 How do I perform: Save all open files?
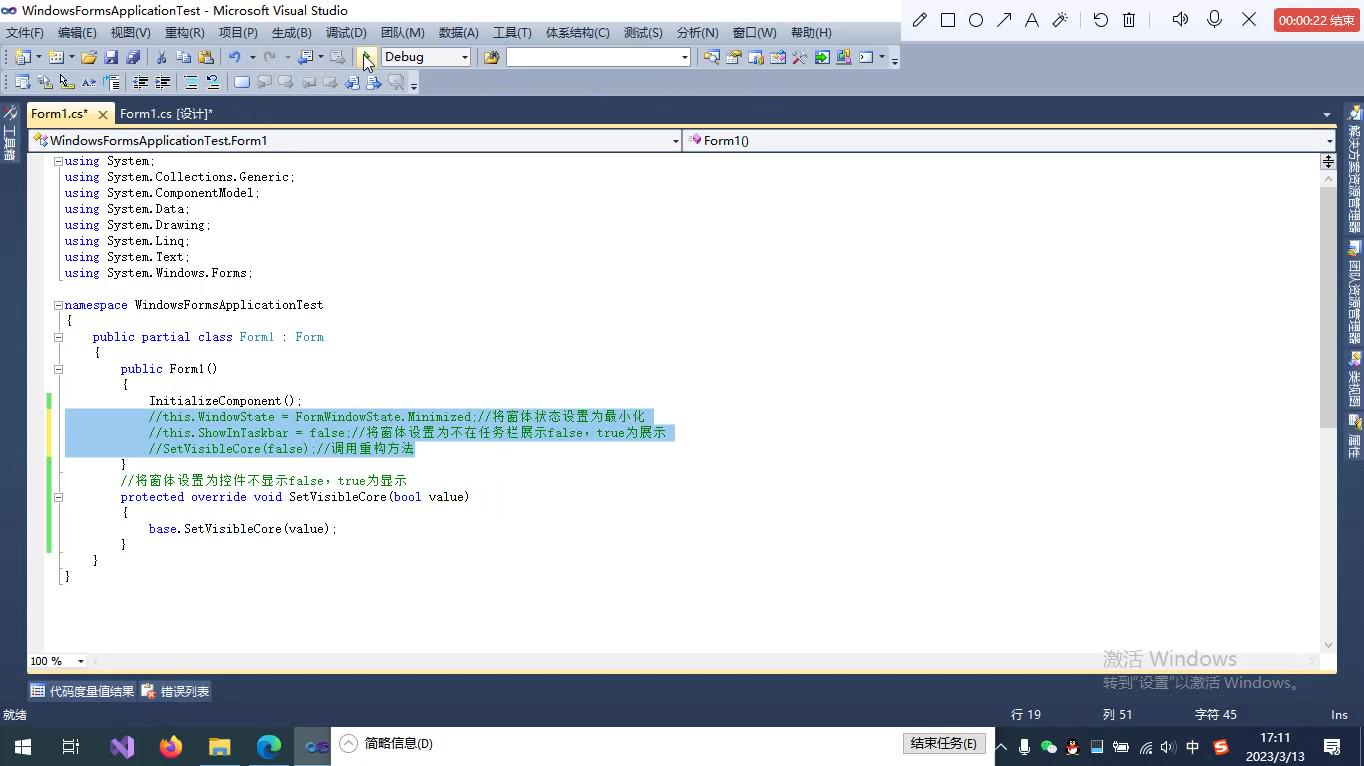click(x=133, y=57)
